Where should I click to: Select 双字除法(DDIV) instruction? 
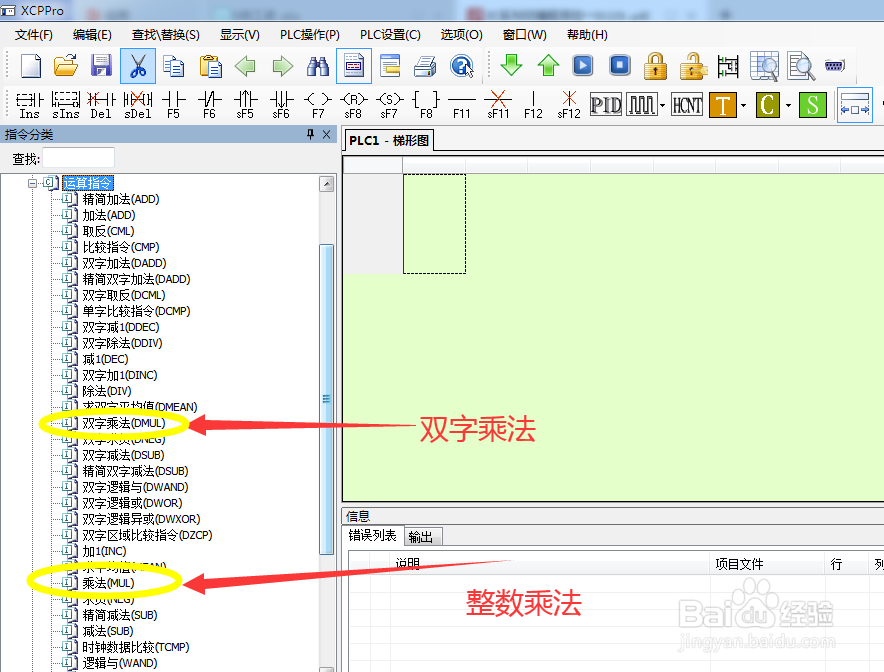pos(122,343)
